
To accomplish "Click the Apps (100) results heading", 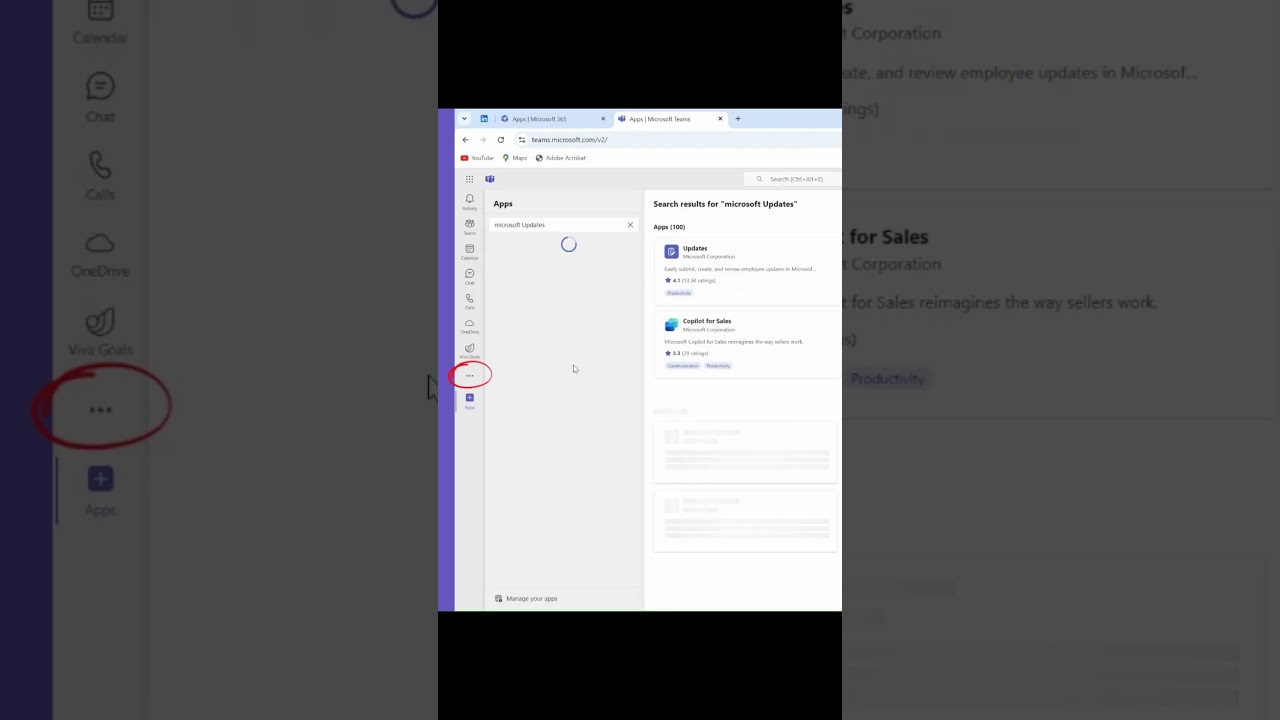I will point(669,227).
